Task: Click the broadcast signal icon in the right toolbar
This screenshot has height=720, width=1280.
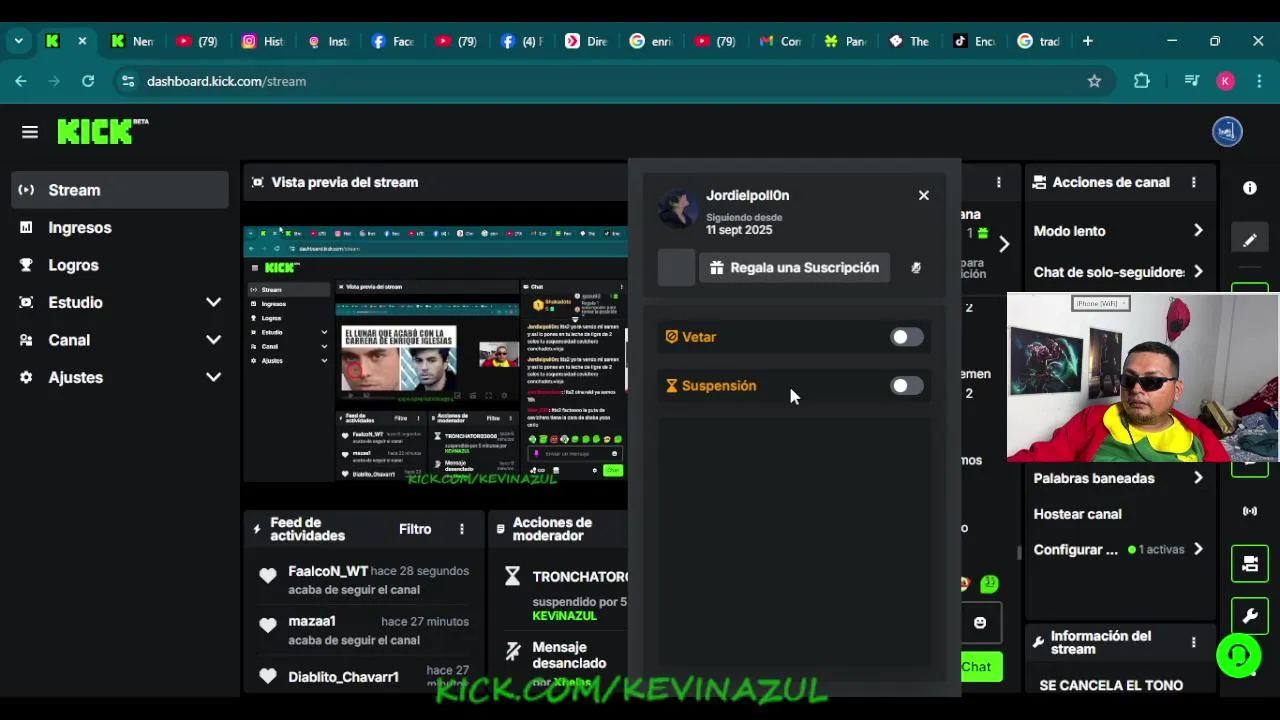Action: [x=1250, y=511]
